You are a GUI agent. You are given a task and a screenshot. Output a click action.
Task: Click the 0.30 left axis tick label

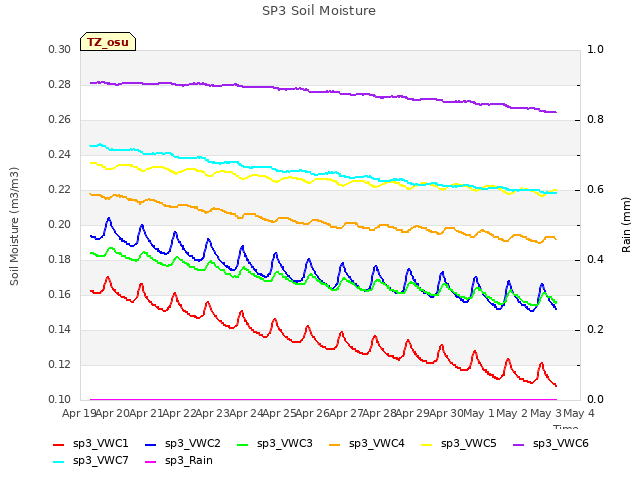60,49
